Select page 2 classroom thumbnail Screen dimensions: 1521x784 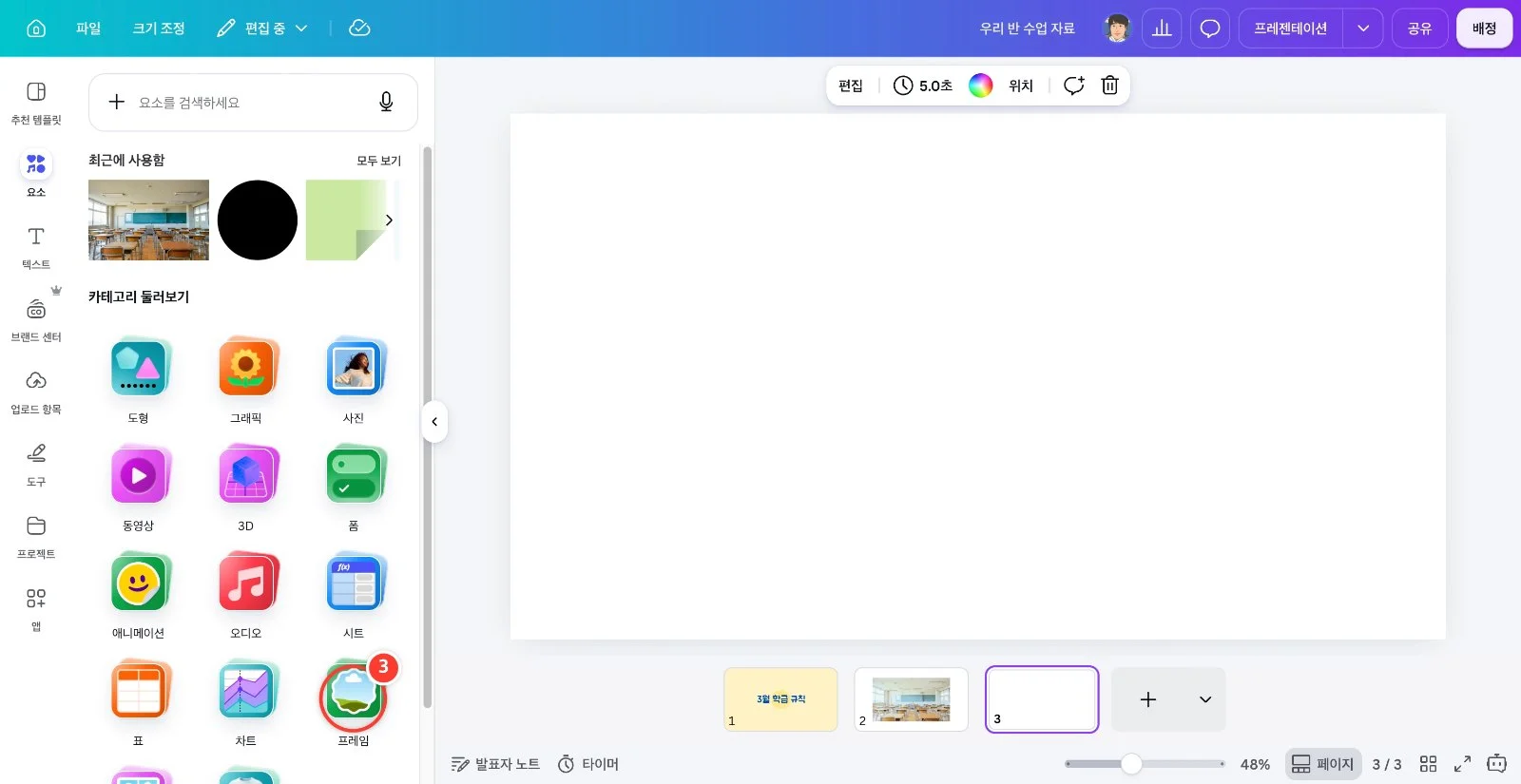tap(911, 699)
